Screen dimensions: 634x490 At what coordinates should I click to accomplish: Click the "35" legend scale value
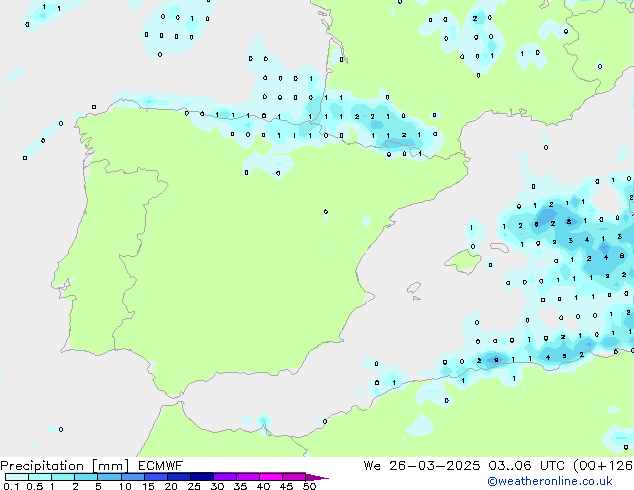coord(240,486)
